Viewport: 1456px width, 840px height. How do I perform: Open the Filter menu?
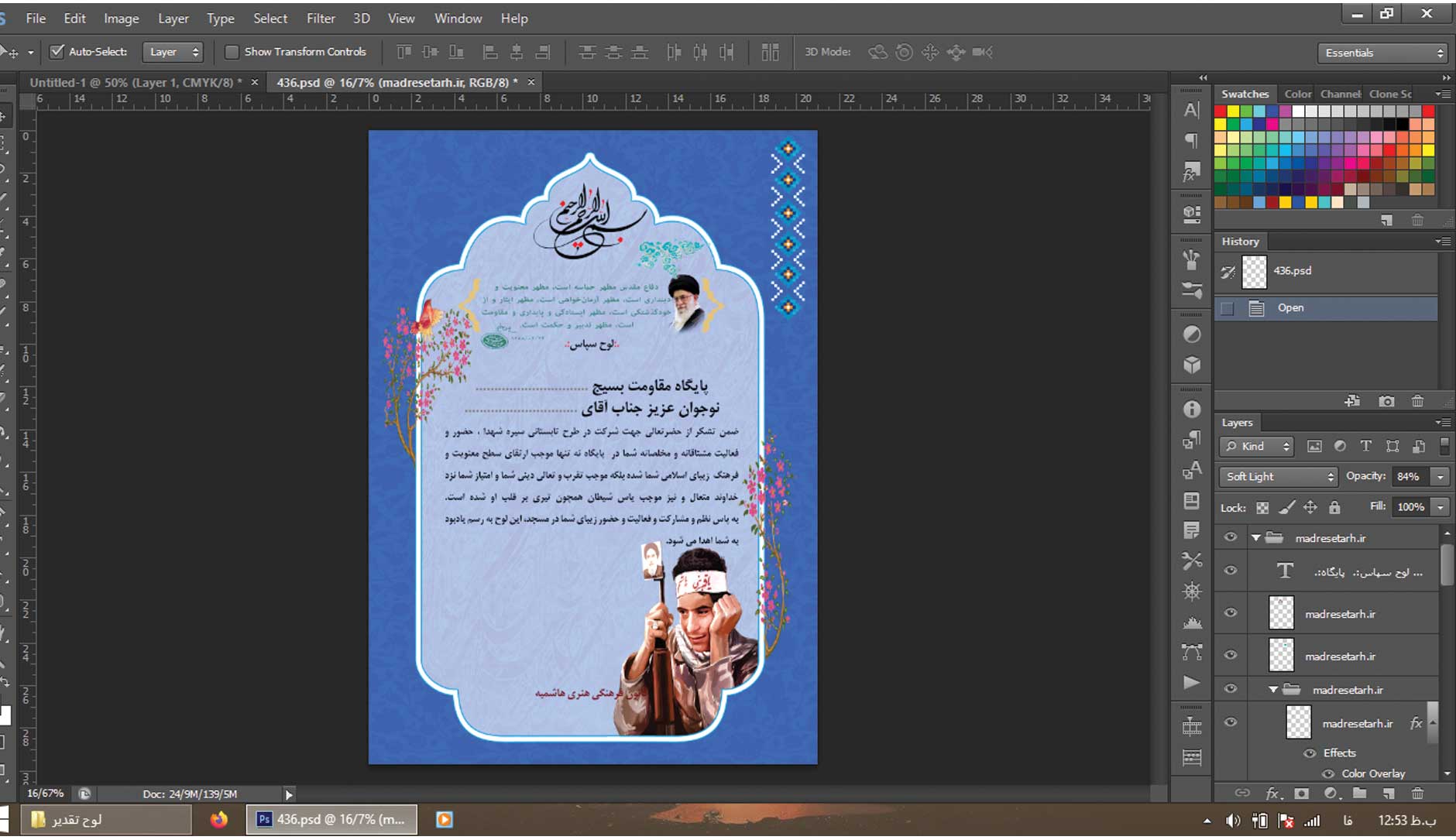pyautogui.click(x=321, y=18)
